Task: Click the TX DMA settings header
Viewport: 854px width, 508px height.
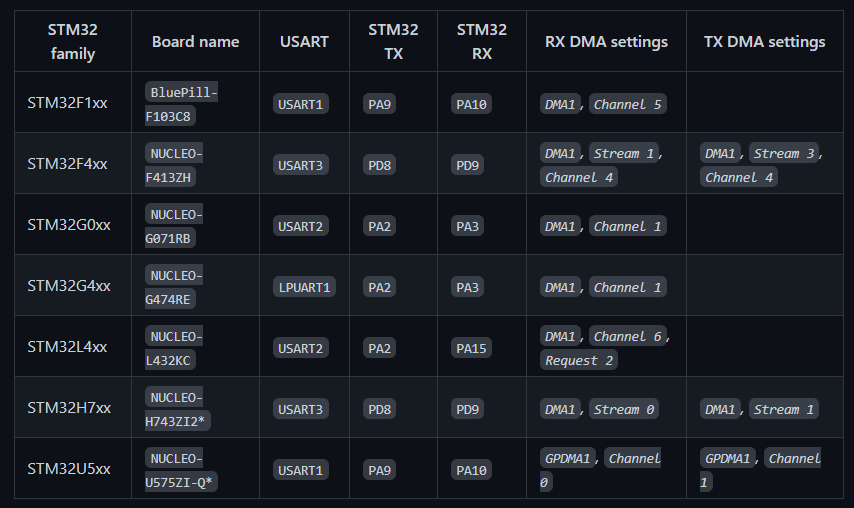Action: click(764, 41)
